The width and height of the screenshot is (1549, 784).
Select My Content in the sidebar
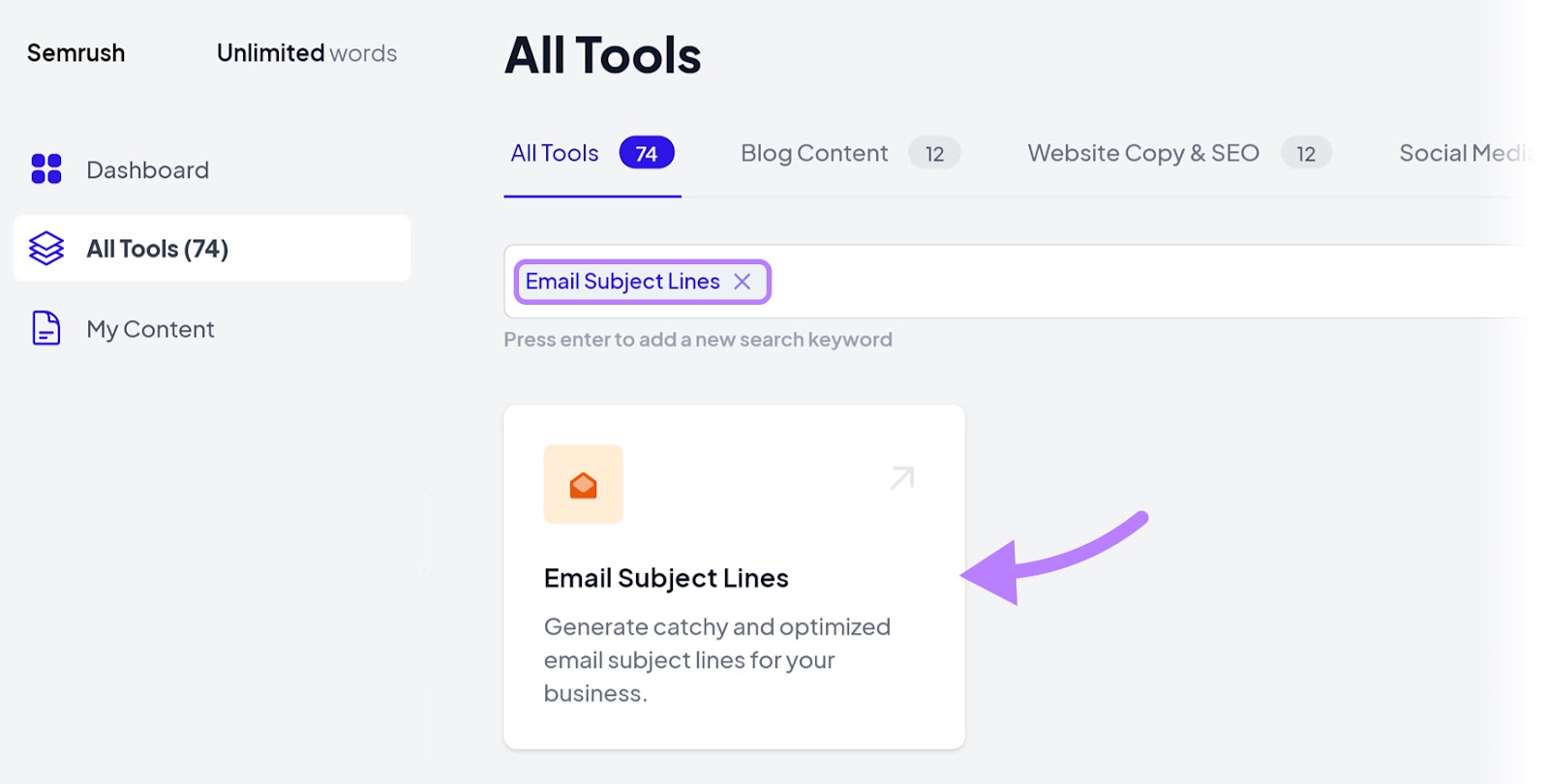[150, 328]
